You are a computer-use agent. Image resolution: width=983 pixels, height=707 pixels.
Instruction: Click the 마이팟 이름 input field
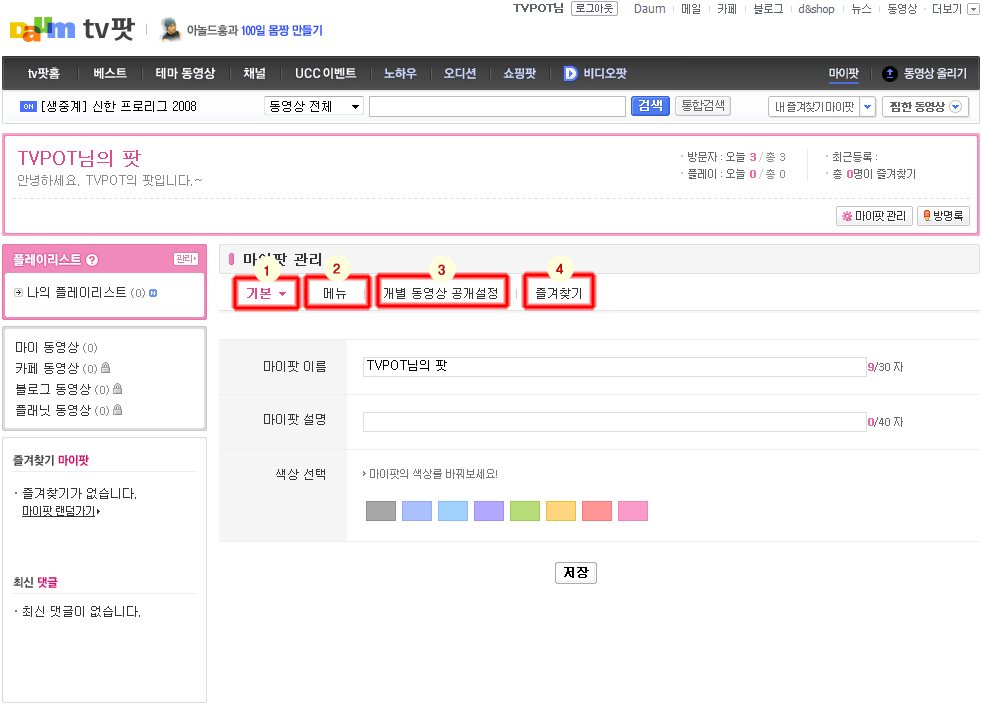(614, 367)
